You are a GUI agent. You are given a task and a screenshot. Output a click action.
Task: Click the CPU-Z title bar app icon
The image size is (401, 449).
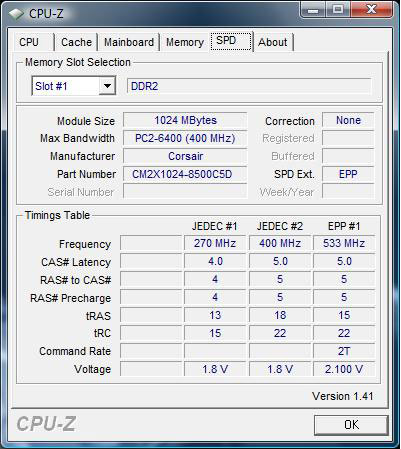point(16,14)
